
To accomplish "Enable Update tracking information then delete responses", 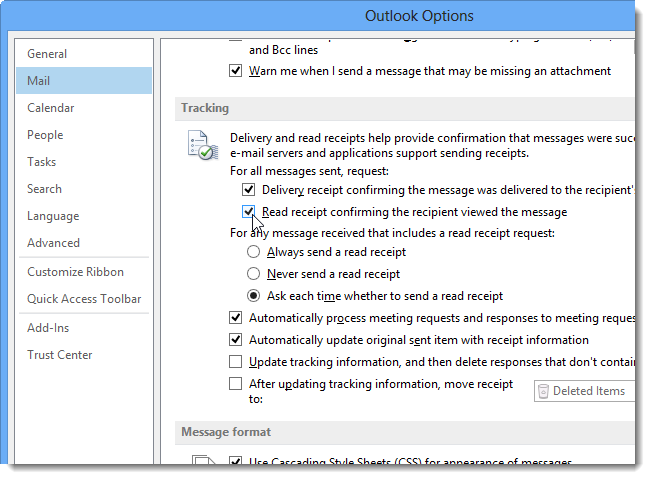I will click(x=235, y=362).
